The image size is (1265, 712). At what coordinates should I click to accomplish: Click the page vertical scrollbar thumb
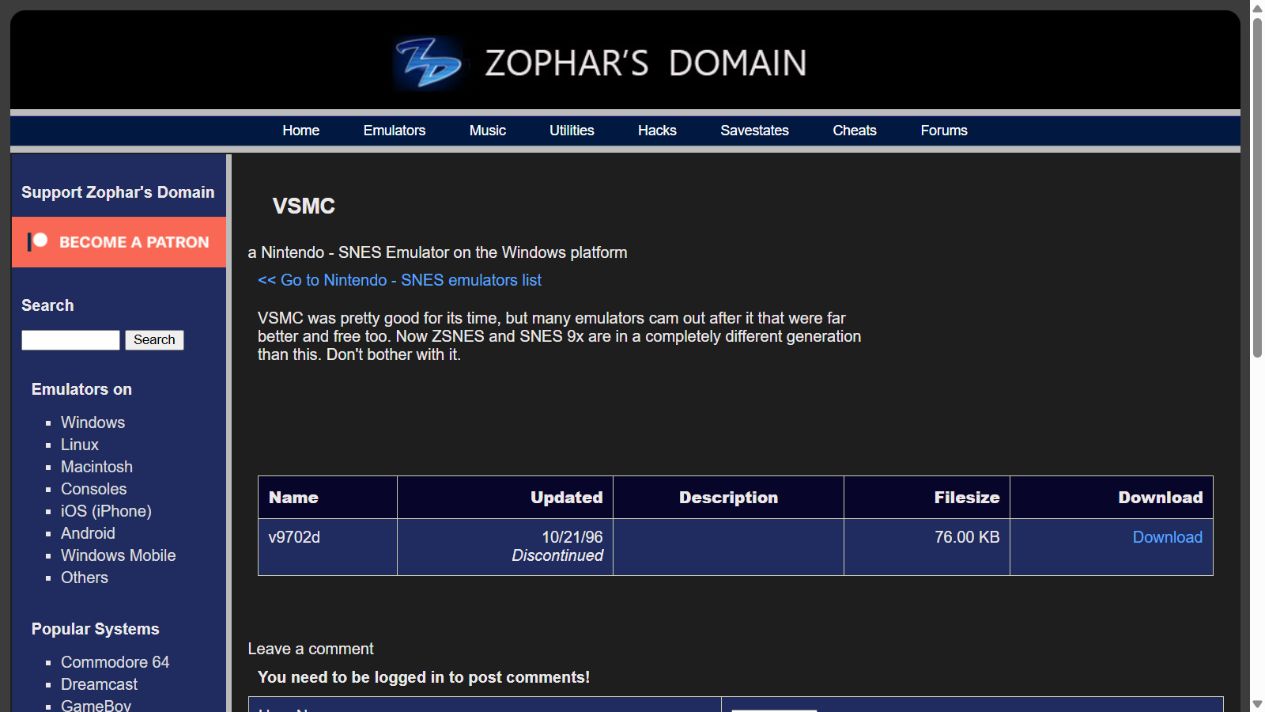(1257, 187)
